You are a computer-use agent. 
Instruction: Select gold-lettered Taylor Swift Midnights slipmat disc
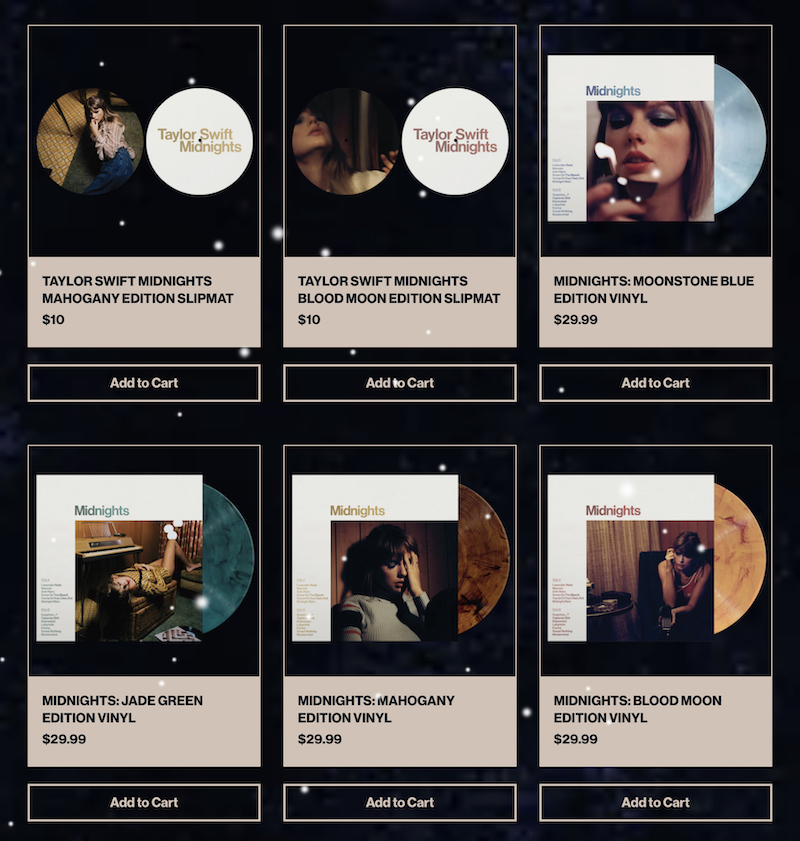(199, 141)
